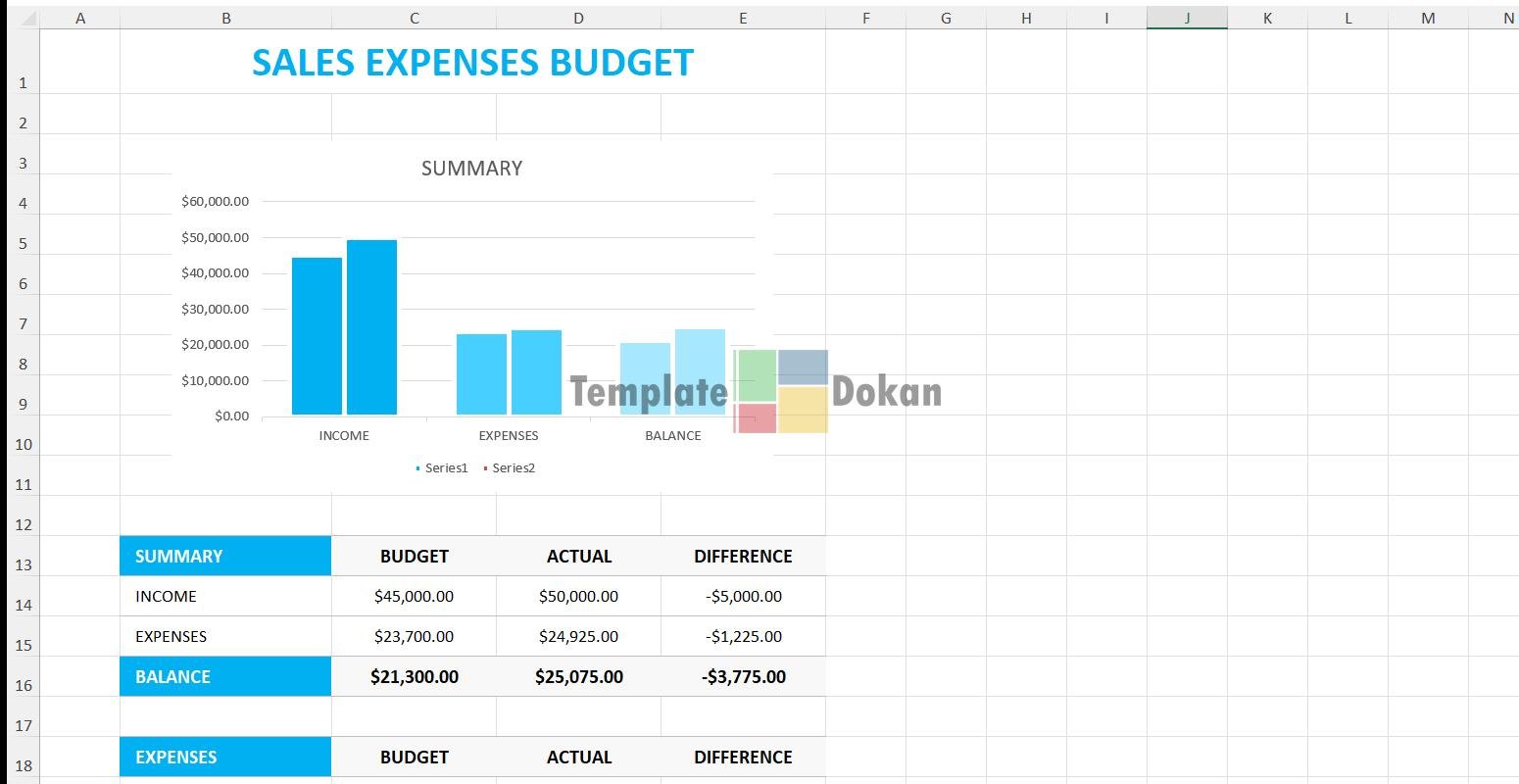1519x784 pixels.
Task: Click the Series2 legend marker
Action: (x=485, y=468)
